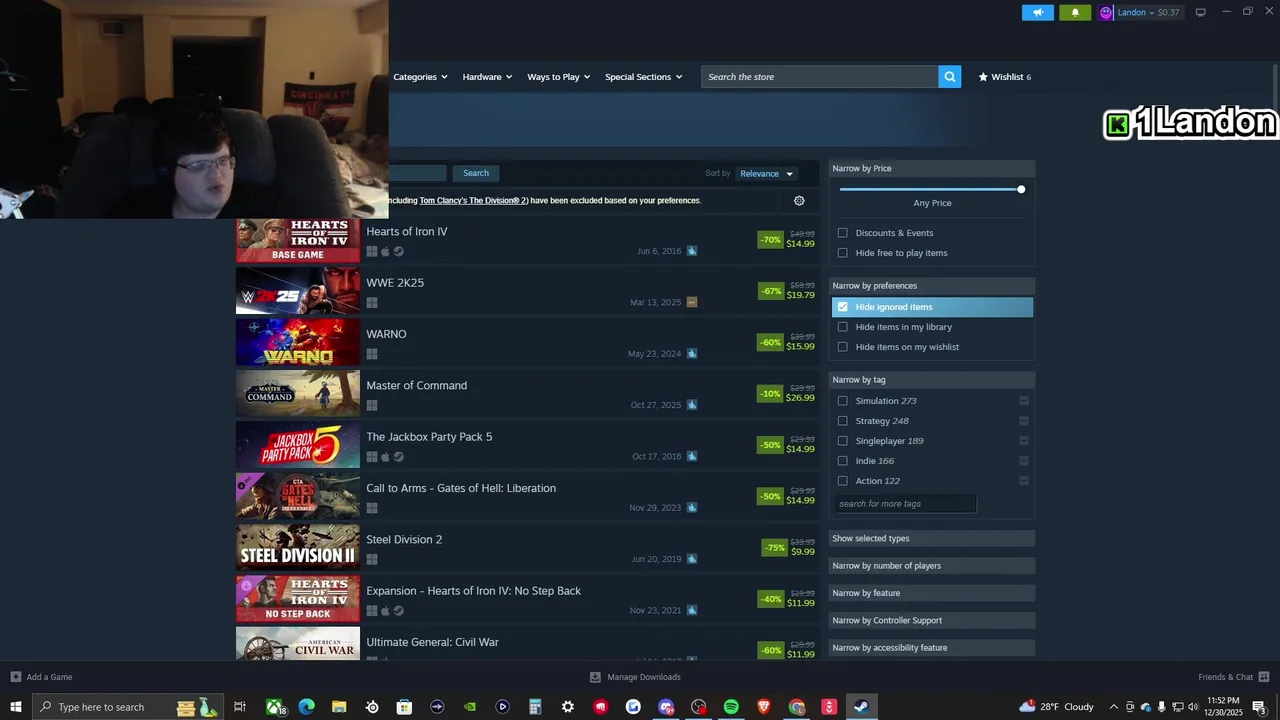Select the Indie tag checkbox
Viewport: 1280px width, 720px height.
click(x=842, y=461)
